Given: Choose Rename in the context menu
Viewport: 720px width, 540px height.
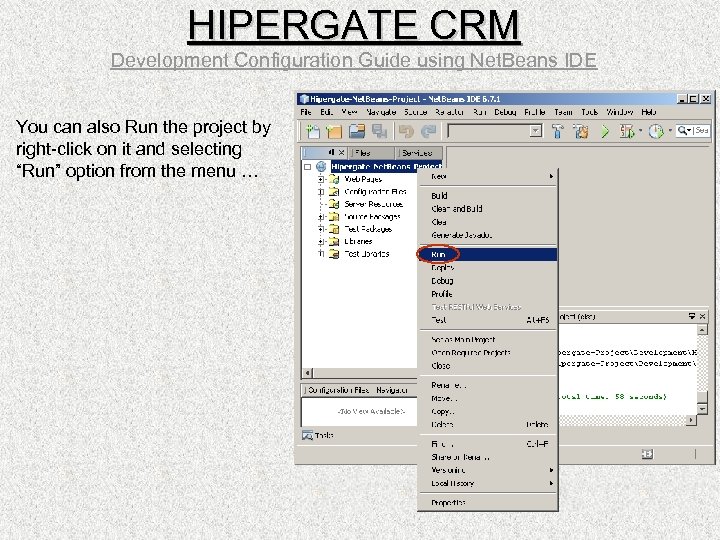Looking at the screenshot, I should click(488, 385).
